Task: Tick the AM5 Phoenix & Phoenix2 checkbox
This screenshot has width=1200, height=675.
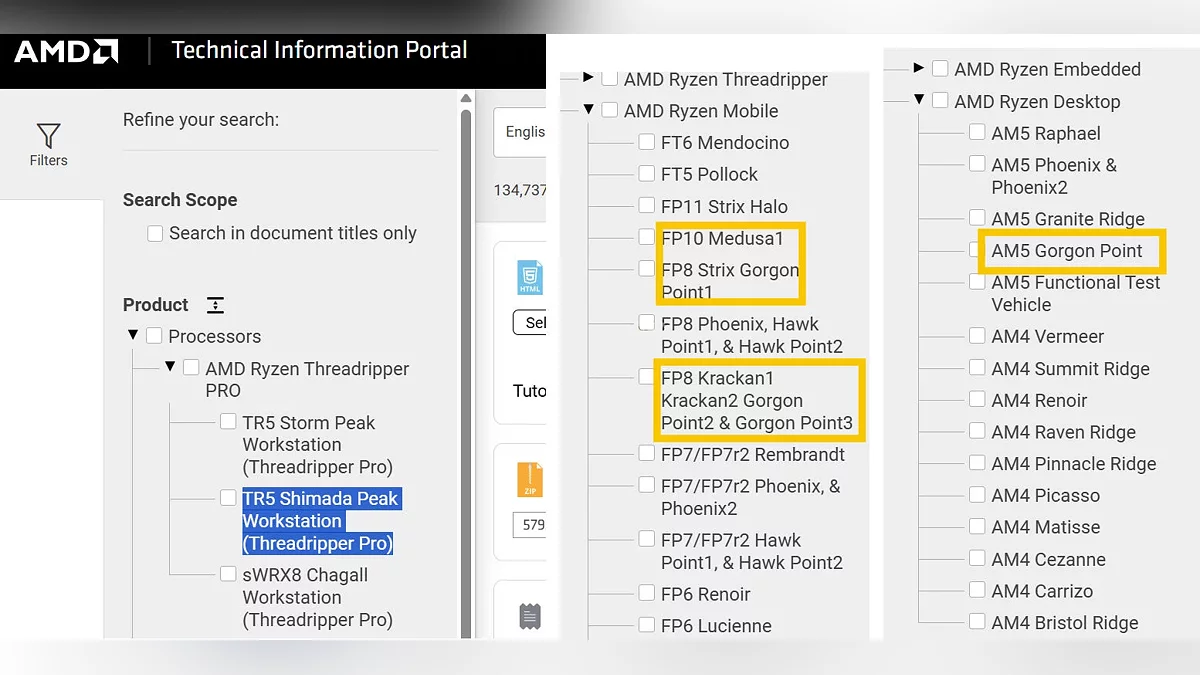Action: [977, 165]
